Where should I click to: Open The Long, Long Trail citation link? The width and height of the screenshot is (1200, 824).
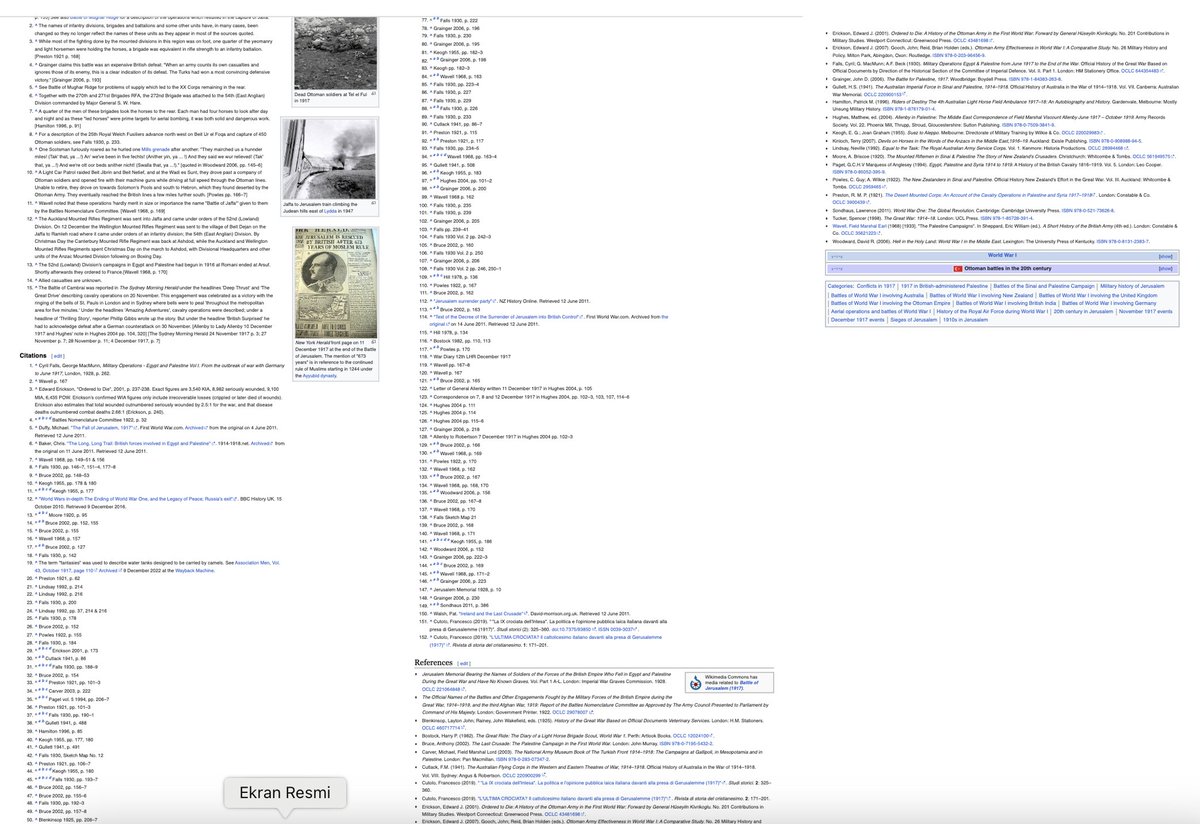click(141, 444)
